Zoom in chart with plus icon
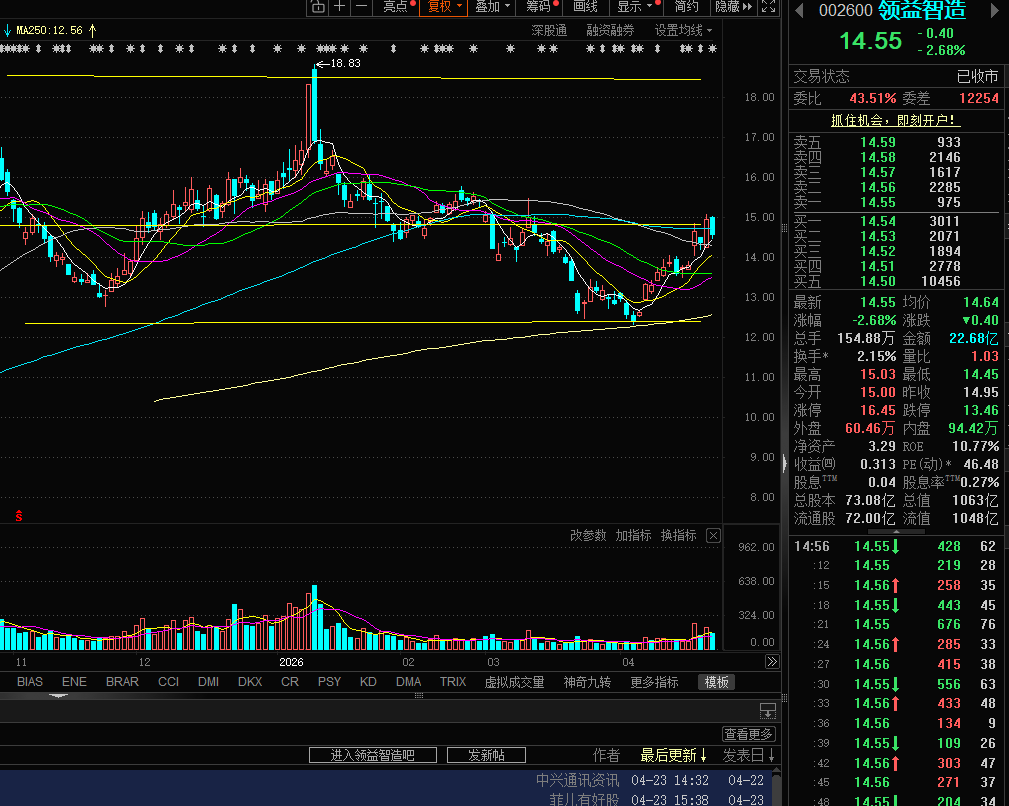 [x=340, y=7]
